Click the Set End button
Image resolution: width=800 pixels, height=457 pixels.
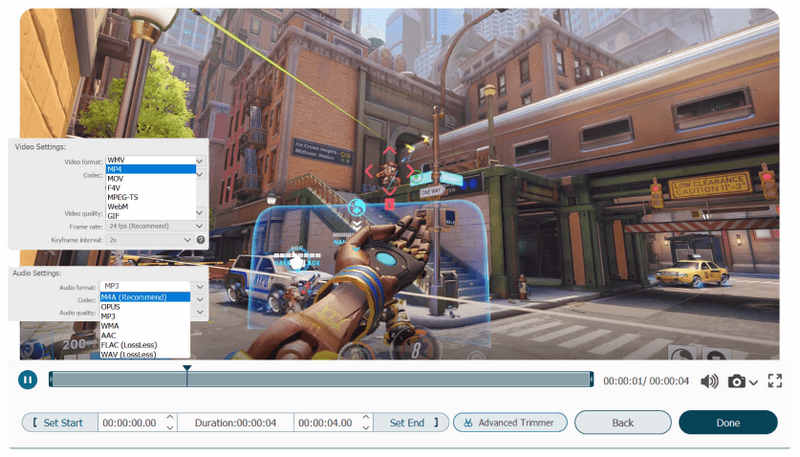pos(413,423)
